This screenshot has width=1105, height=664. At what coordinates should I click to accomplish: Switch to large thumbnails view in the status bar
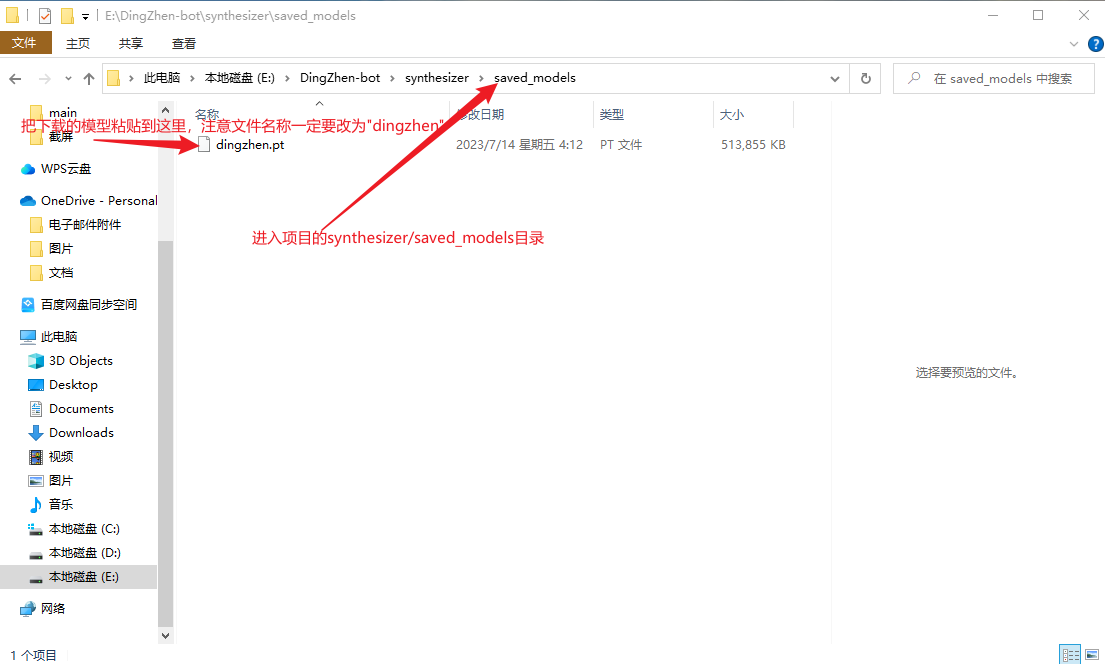click(1091, 653)
